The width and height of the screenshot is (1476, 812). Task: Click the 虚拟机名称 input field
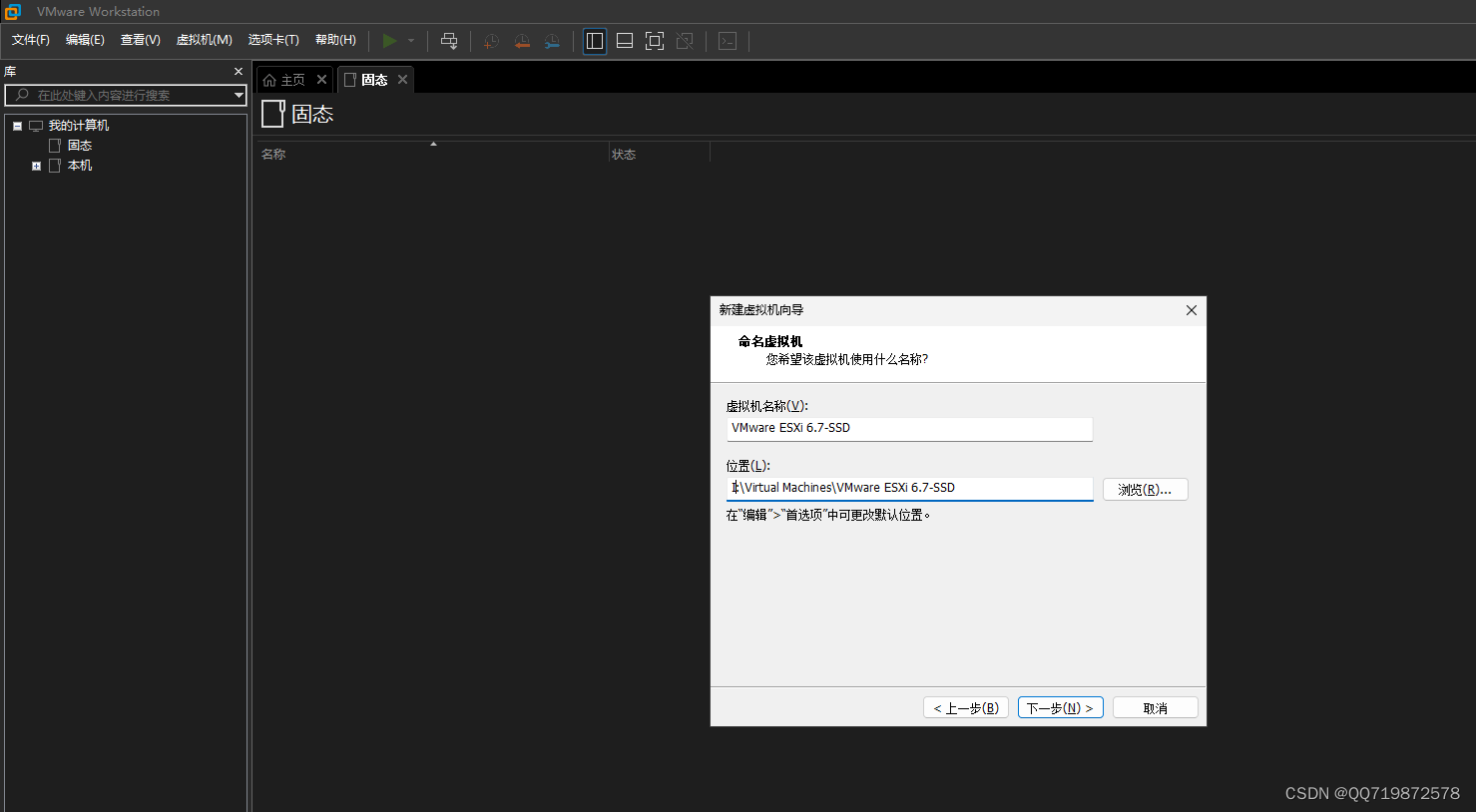point(909,429)
